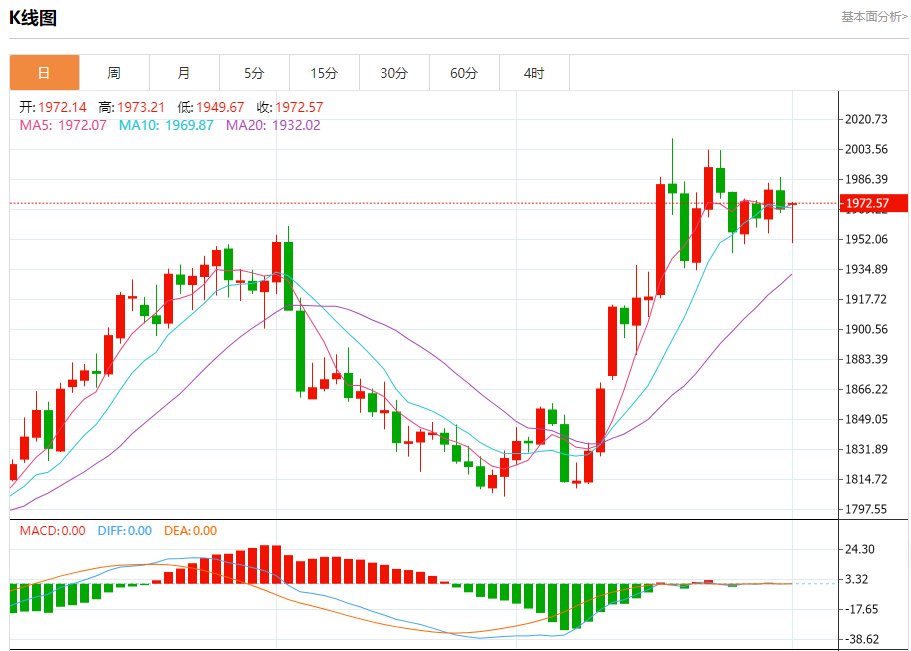Click the MA5: 1972.07 indicator label
This screenshot has width=911, height=651.
coord(63,126)
